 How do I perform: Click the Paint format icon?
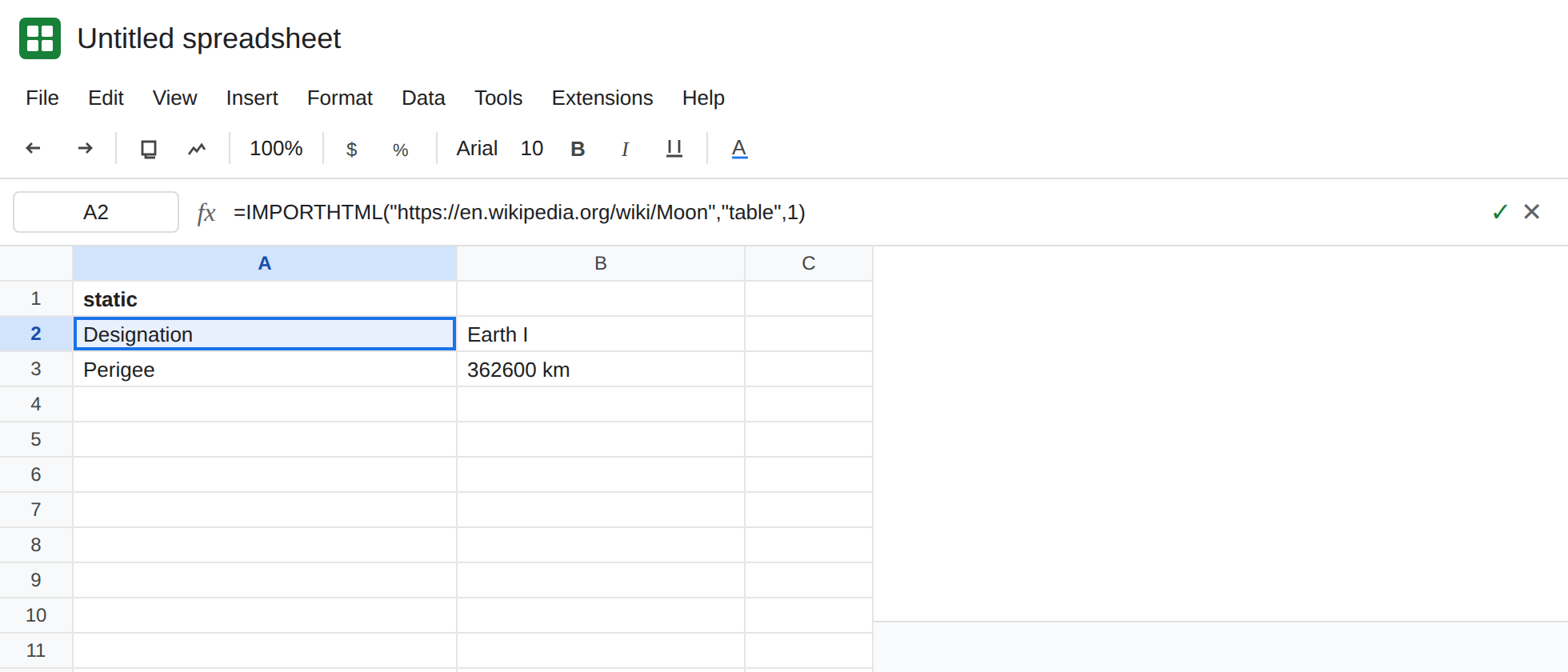coord(197,149)
